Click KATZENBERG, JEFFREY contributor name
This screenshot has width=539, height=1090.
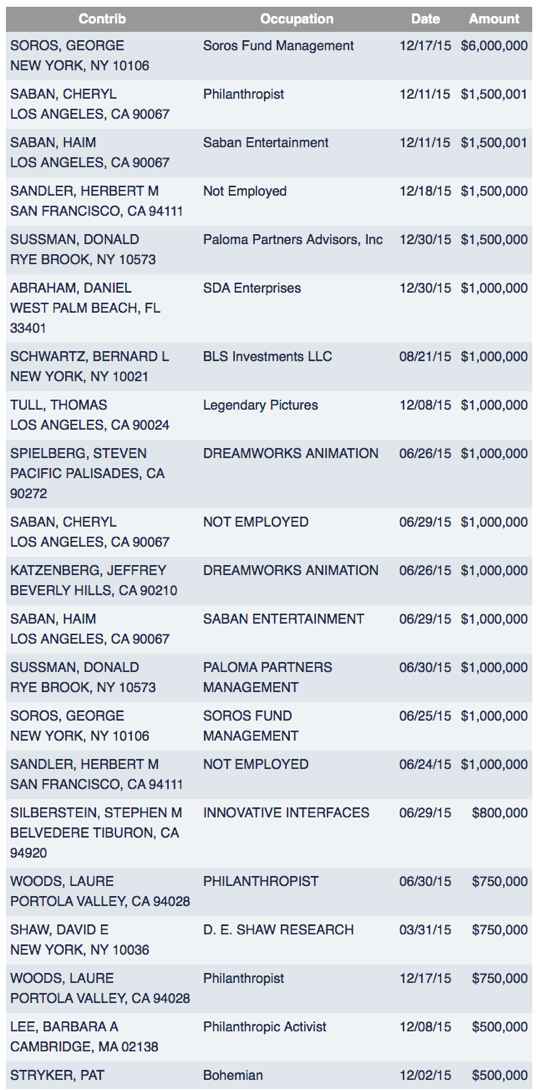tap(88, 571)
